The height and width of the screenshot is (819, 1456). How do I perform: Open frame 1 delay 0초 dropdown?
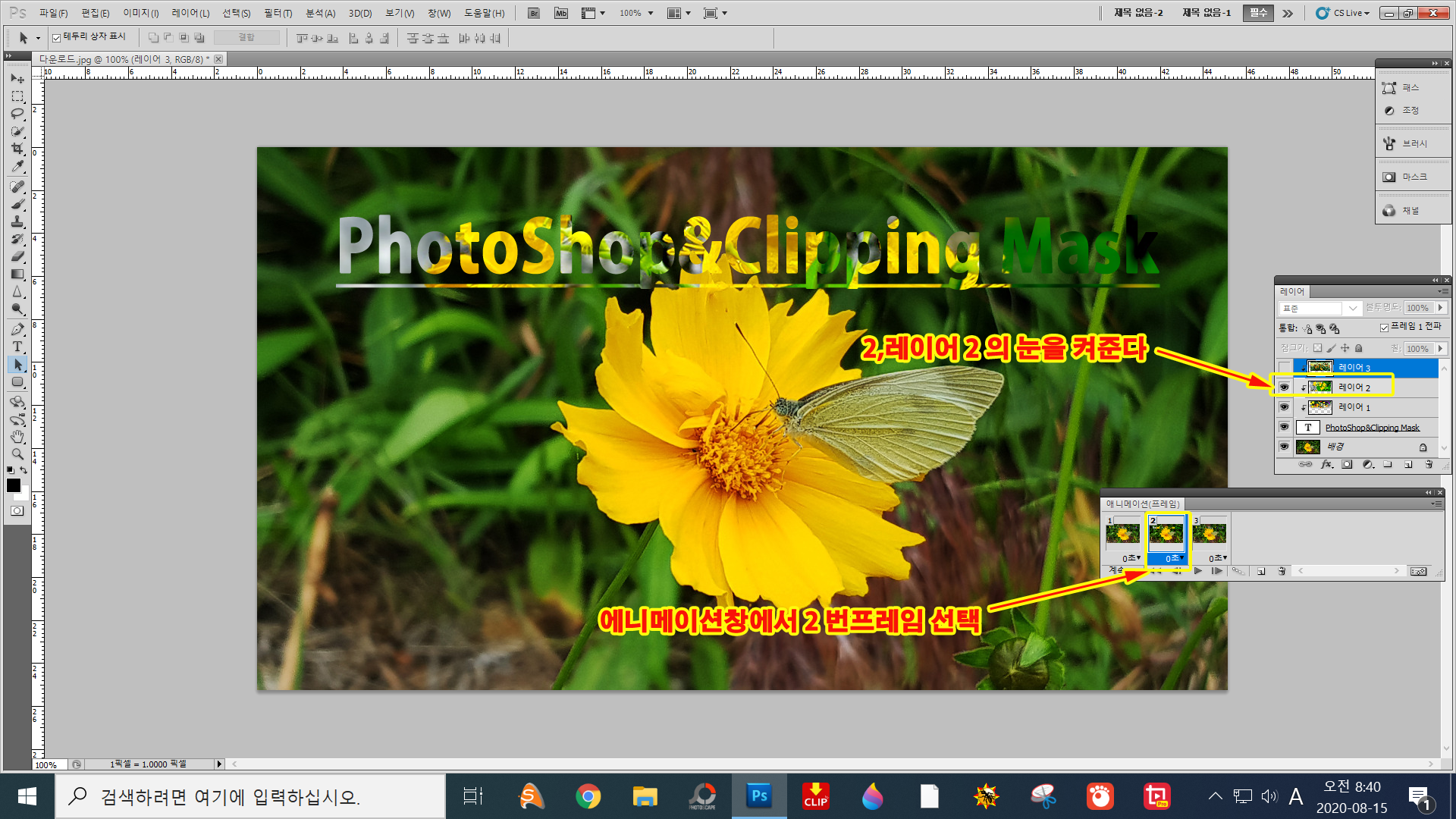coord(1131,558)
